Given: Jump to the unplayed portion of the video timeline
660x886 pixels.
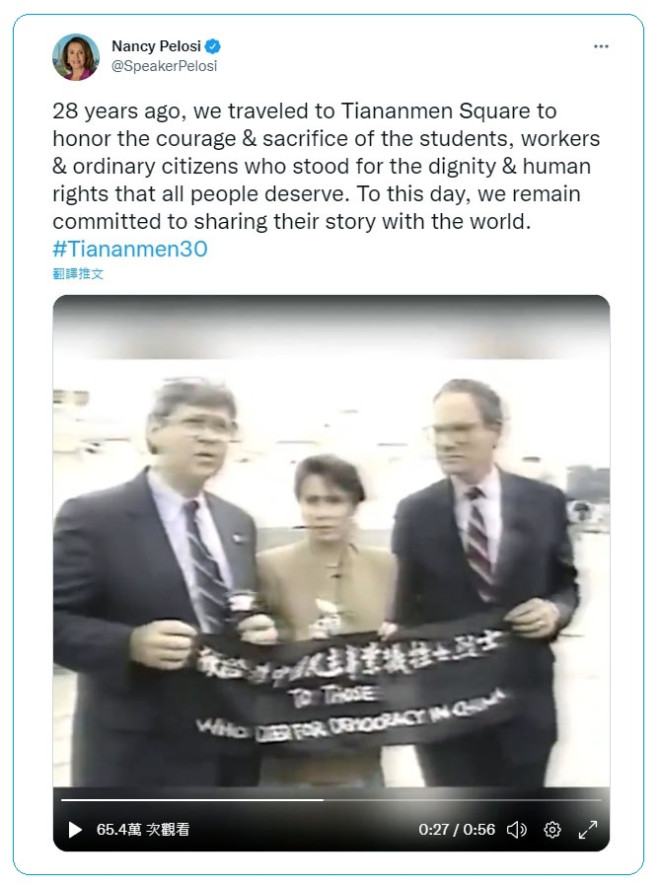Looking at the screenshot, I should pos(463,800).
